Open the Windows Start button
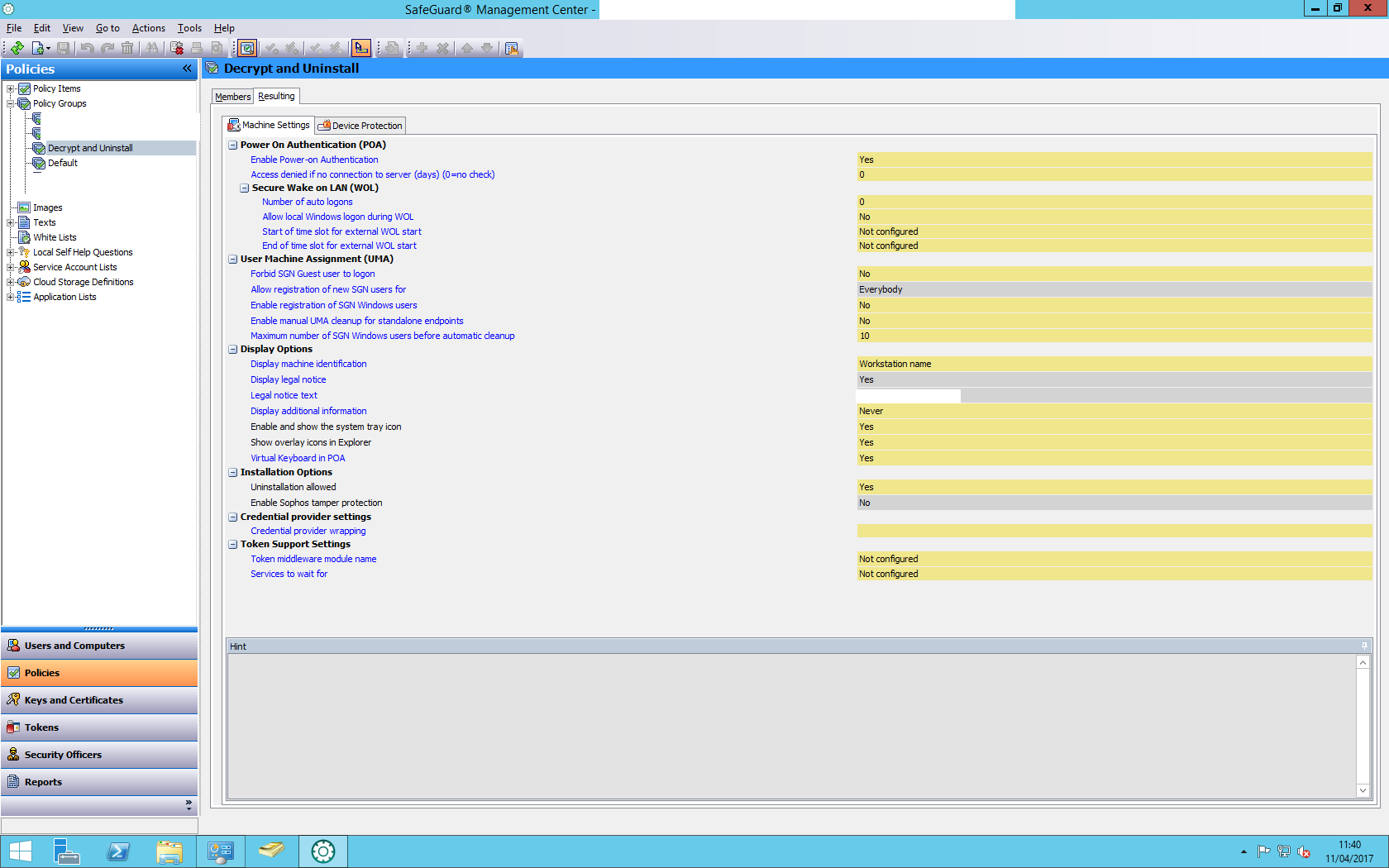 click(20, 851)
